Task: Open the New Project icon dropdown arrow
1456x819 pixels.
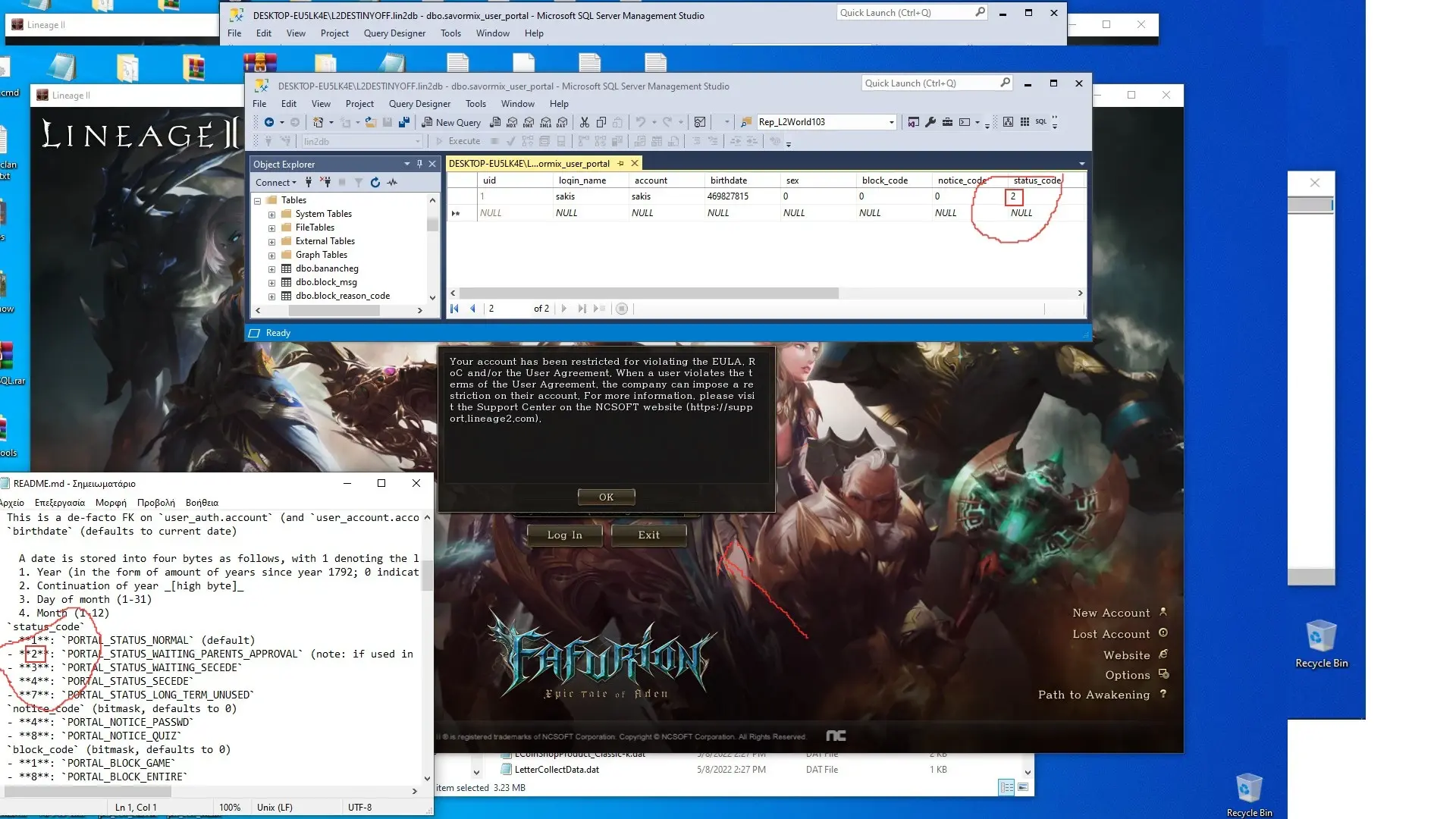Action: pos(331,122)
